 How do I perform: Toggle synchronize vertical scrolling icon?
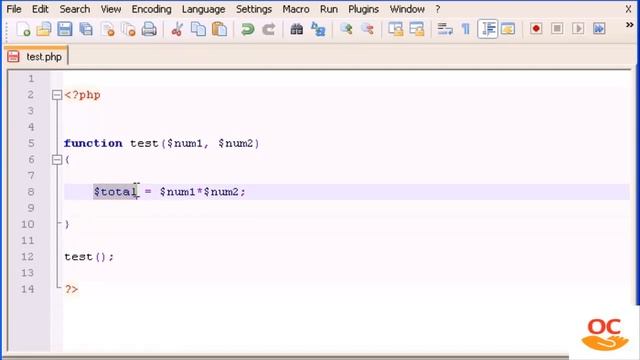coord(396,29)
